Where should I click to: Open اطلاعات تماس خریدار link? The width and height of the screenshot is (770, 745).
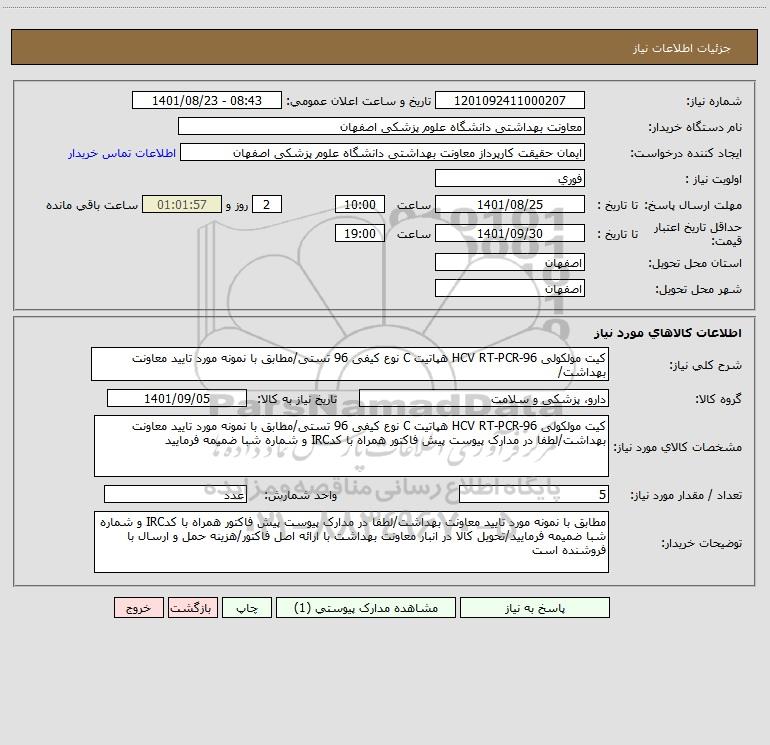pyautogui.click(x=122, y=153)
